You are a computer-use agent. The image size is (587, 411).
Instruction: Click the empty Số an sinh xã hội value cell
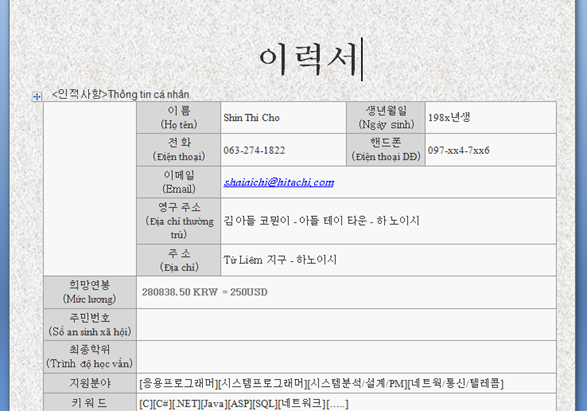[346, 325]
